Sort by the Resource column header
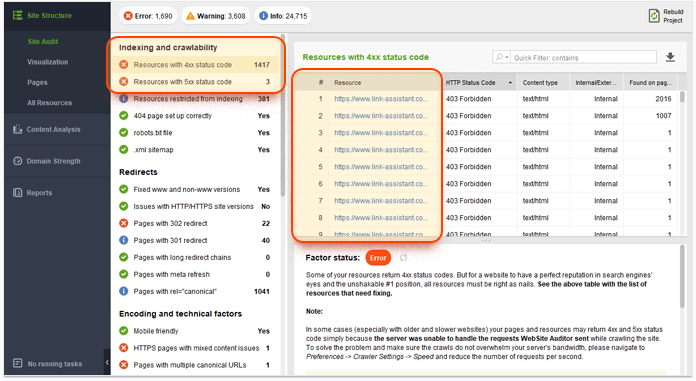This screenshot has height=381, width=696. pos(385,83)
